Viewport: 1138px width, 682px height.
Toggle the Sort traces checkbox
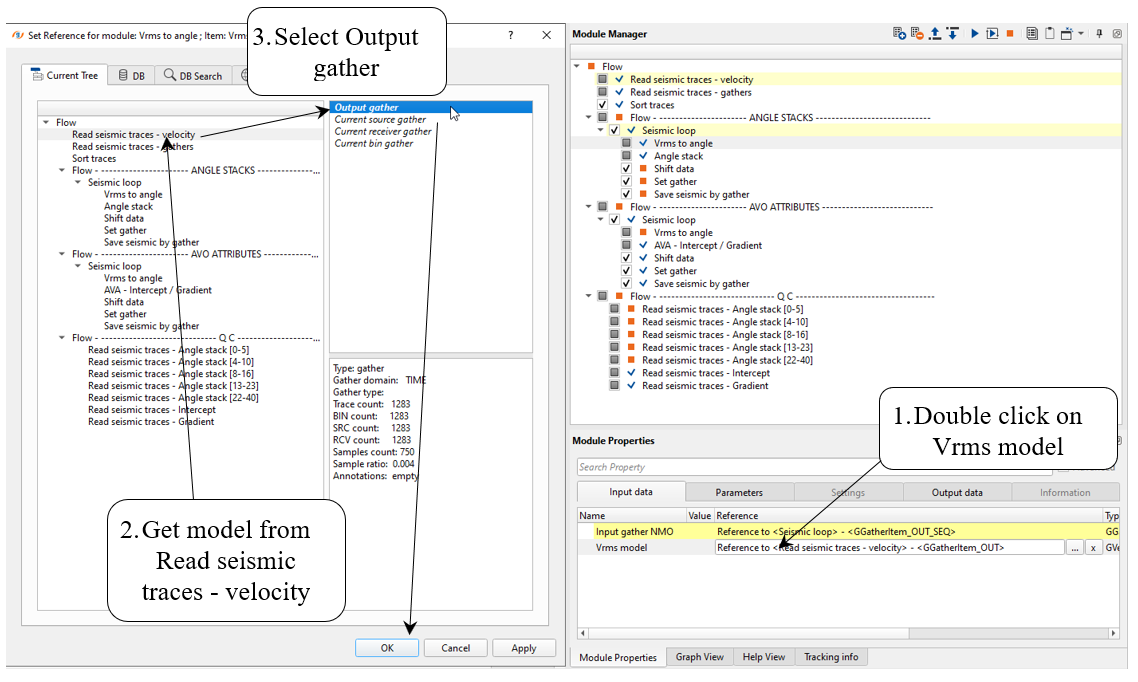tap(603, 105)
